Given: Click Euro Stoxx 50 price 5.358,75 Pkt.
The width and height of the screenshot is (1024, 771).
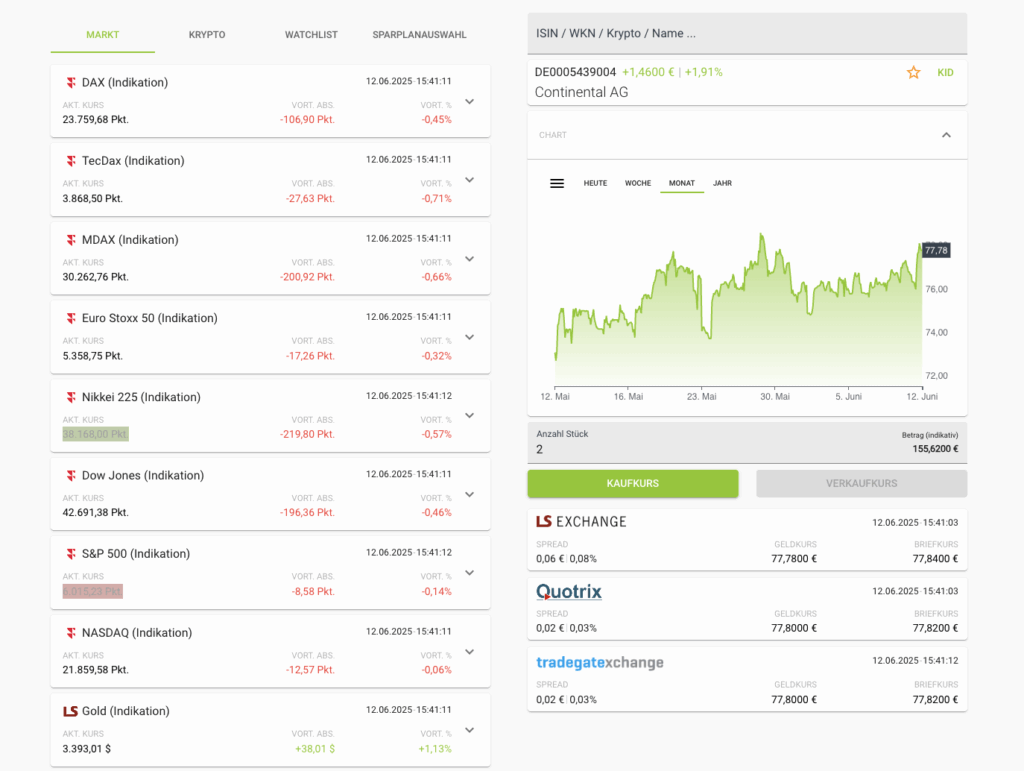Looking at the screenshot, I should 93,356.
